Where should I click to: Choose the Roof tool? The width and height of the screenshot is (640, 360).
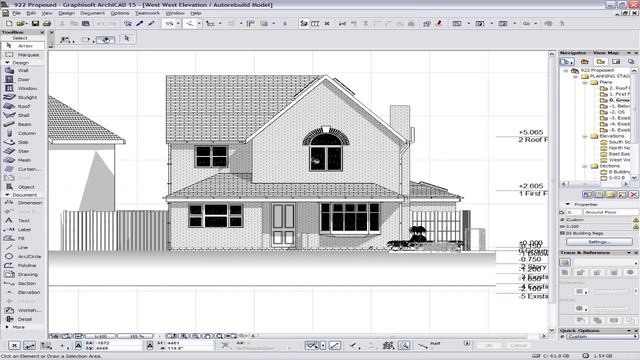click(22, 107)
